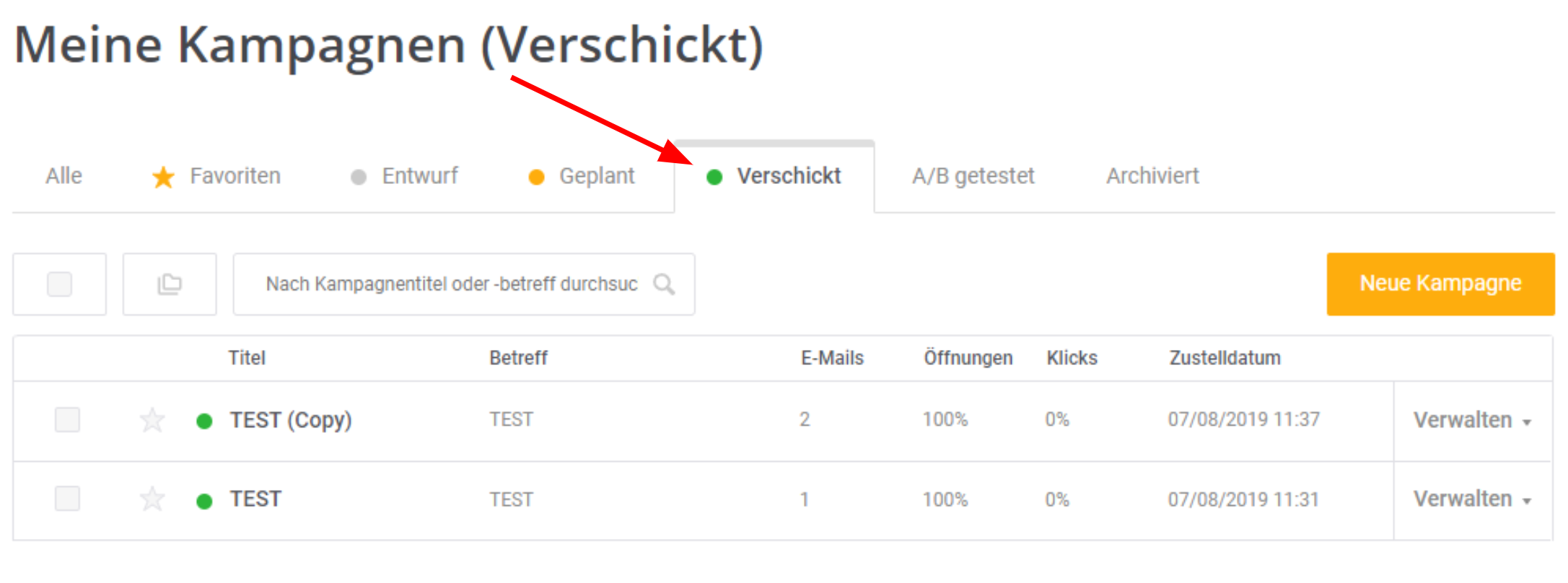
Task: Click the Neue Kampagne button
Action: point(1440,284)
